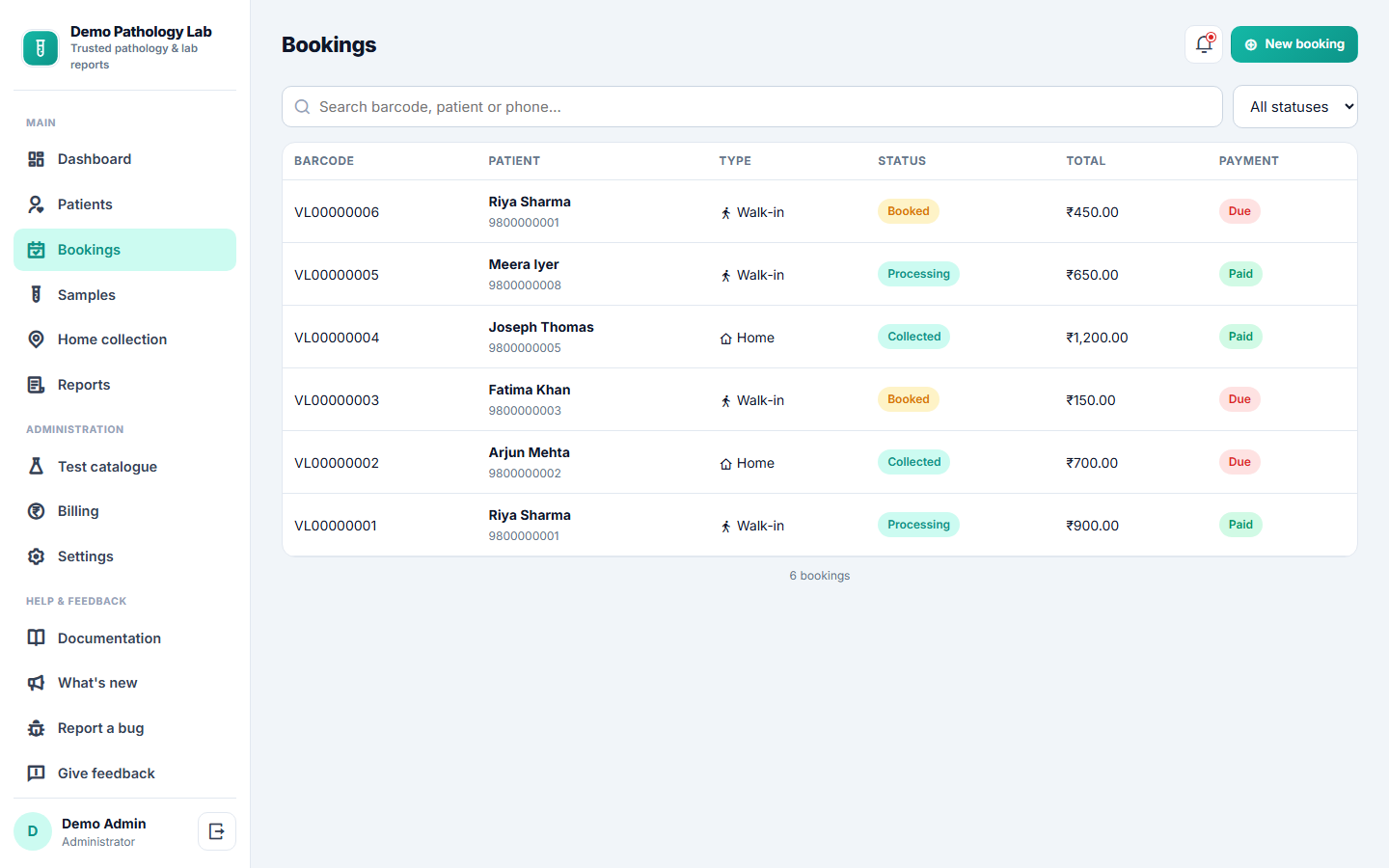The image size is (1389, 868).
Task: Click Arjun Mehta patient name
Action: pyautogui.click(x=529, y=452)
